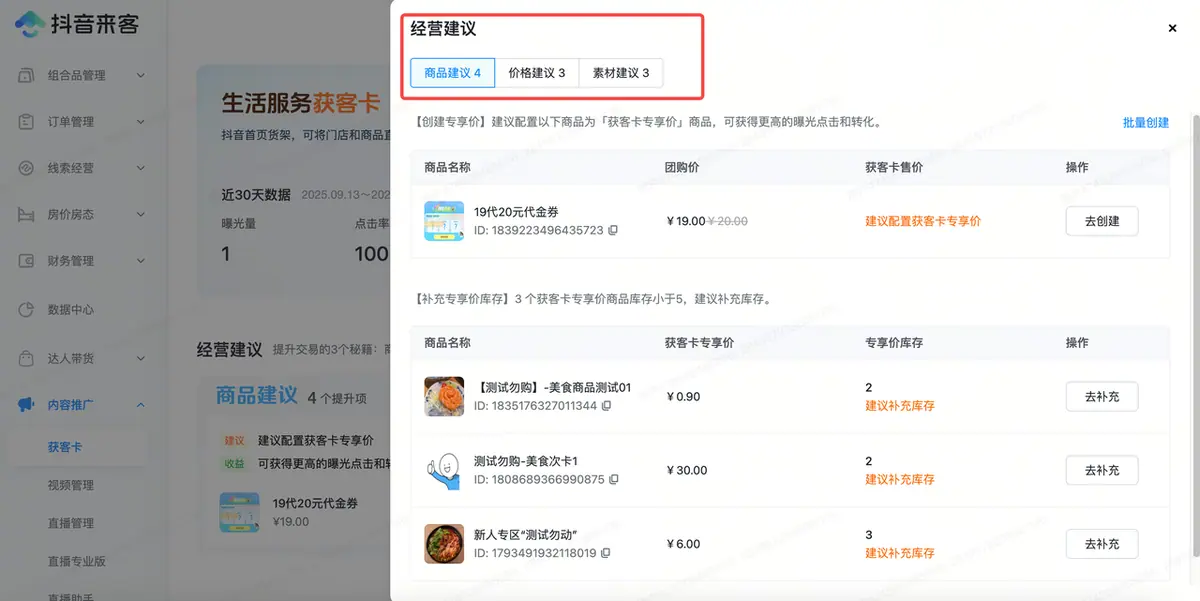The image size is (1200, 601).
Task: Expand the 达人带货 menu chevron
Action: 140,357
